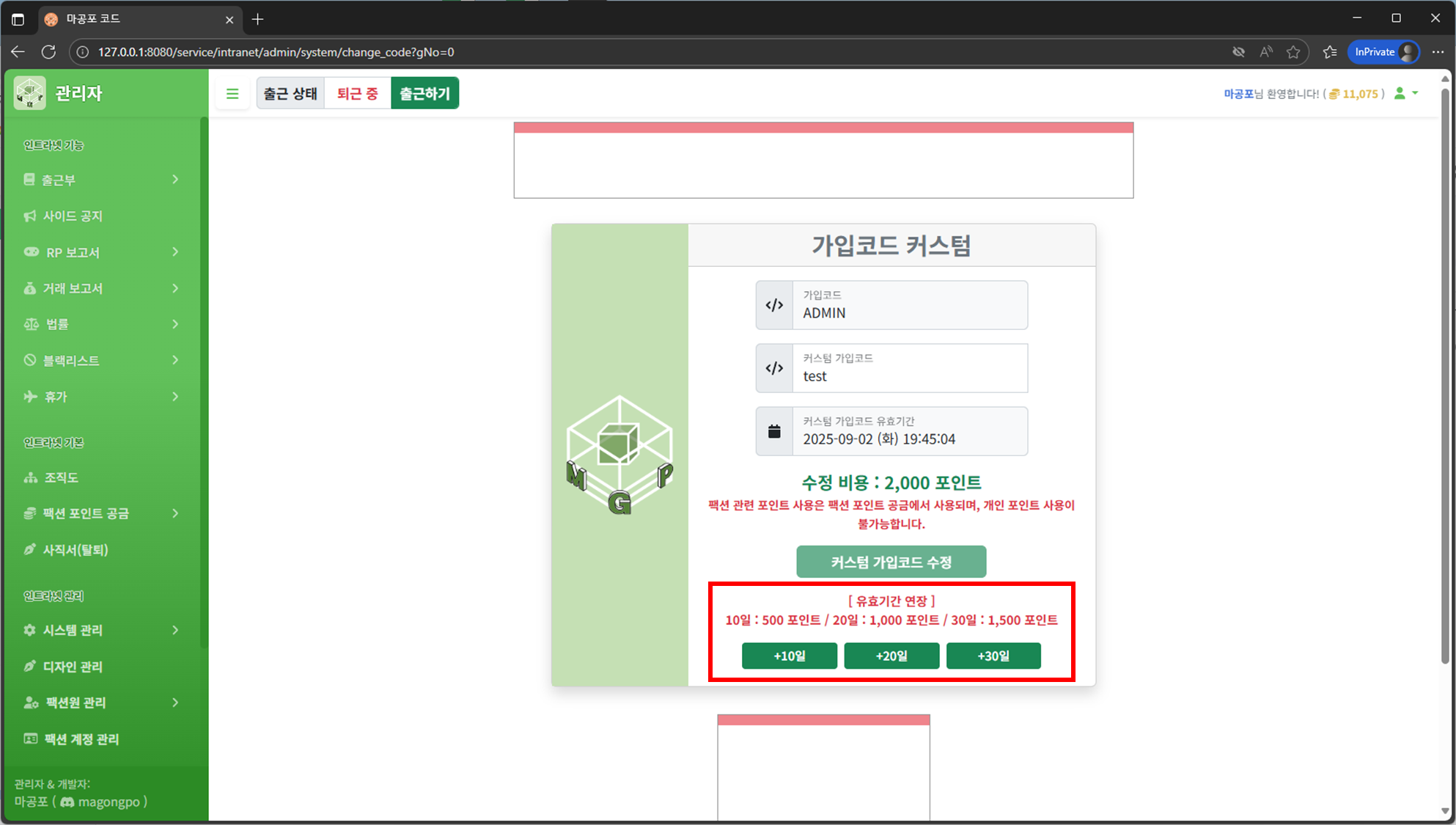The width and height of the screenshot is (1456, 825).
Task: Click the scales icon for 법률
Action: coord(32,324)
